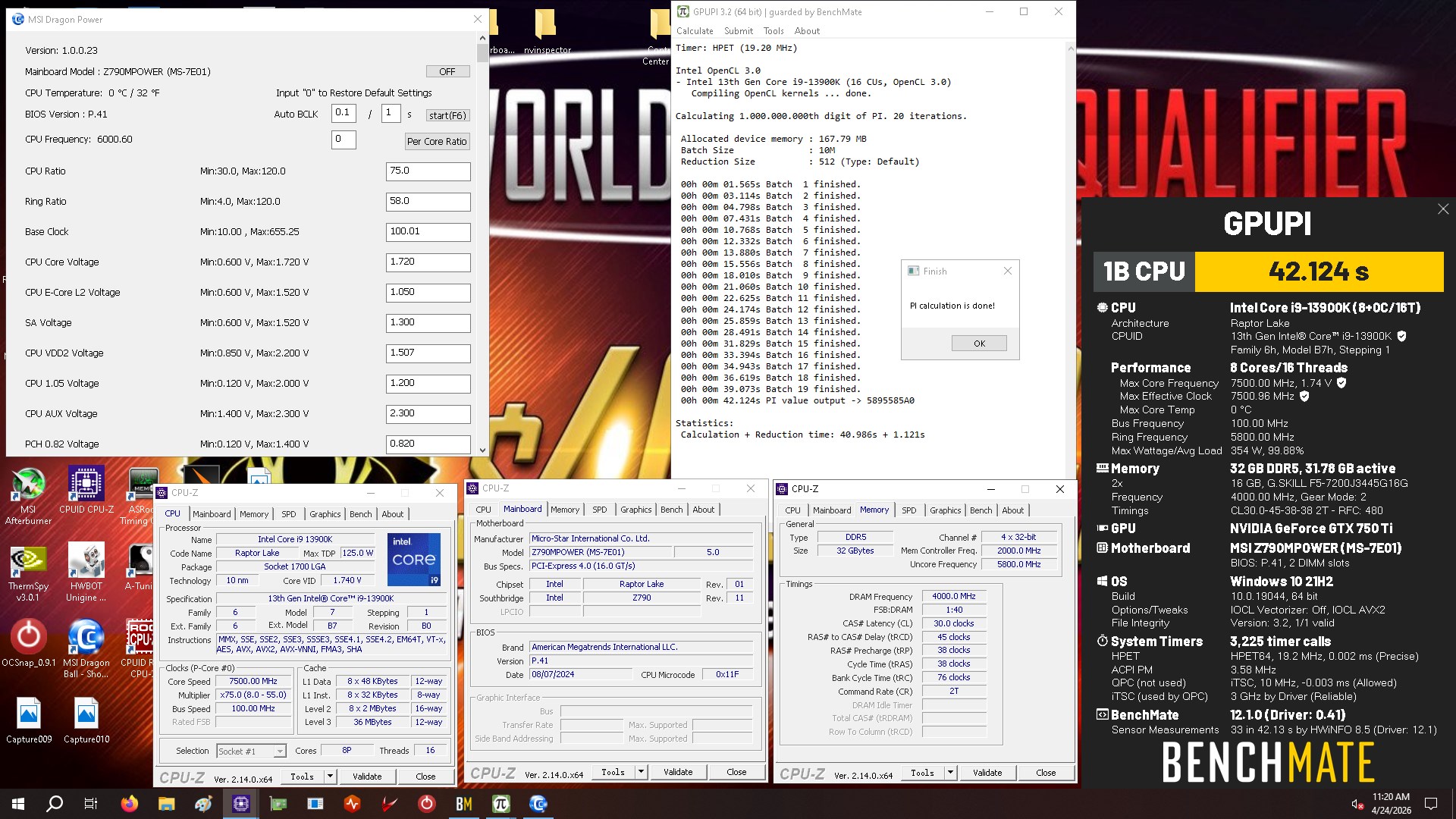1456x819 pixels.
Task: Click Validate in left CPU-Z window
Action: pyautogui.click(x=367, y=777)
